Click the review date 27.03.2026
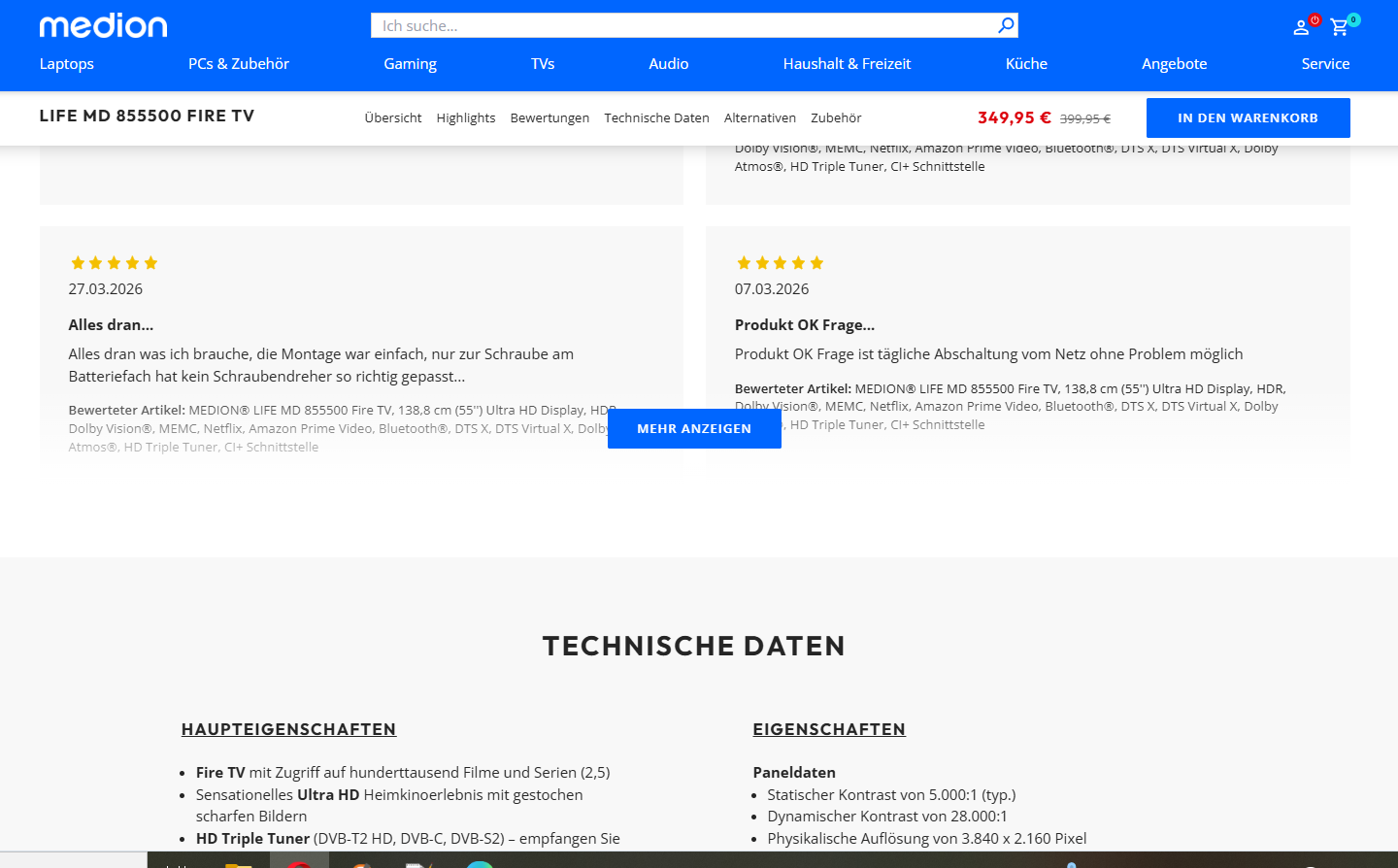1398x868 pixels. (x=106, y=289)
